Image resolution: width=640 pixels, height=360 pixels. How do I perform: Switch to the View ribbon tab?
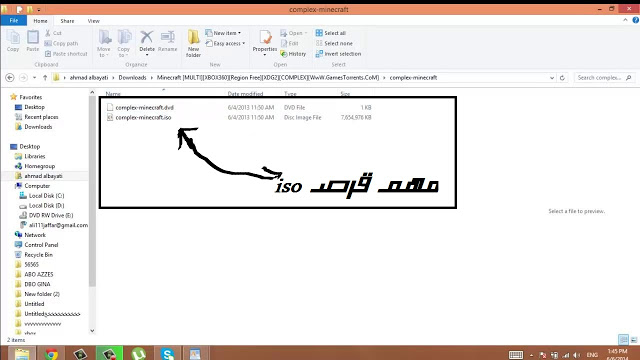(93, 21)
